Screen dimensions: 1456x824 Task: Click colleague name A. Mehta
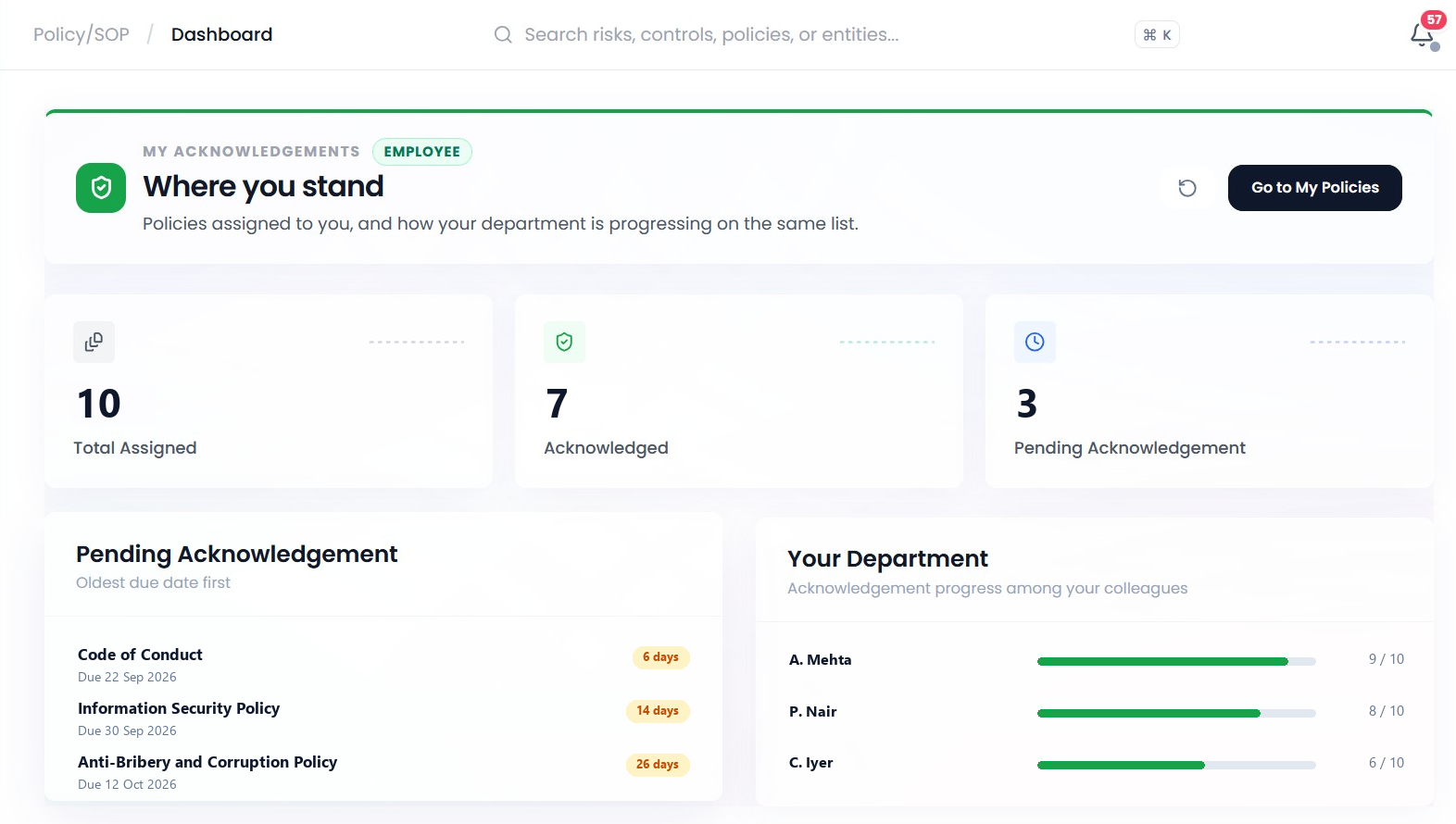click(821, 660)
